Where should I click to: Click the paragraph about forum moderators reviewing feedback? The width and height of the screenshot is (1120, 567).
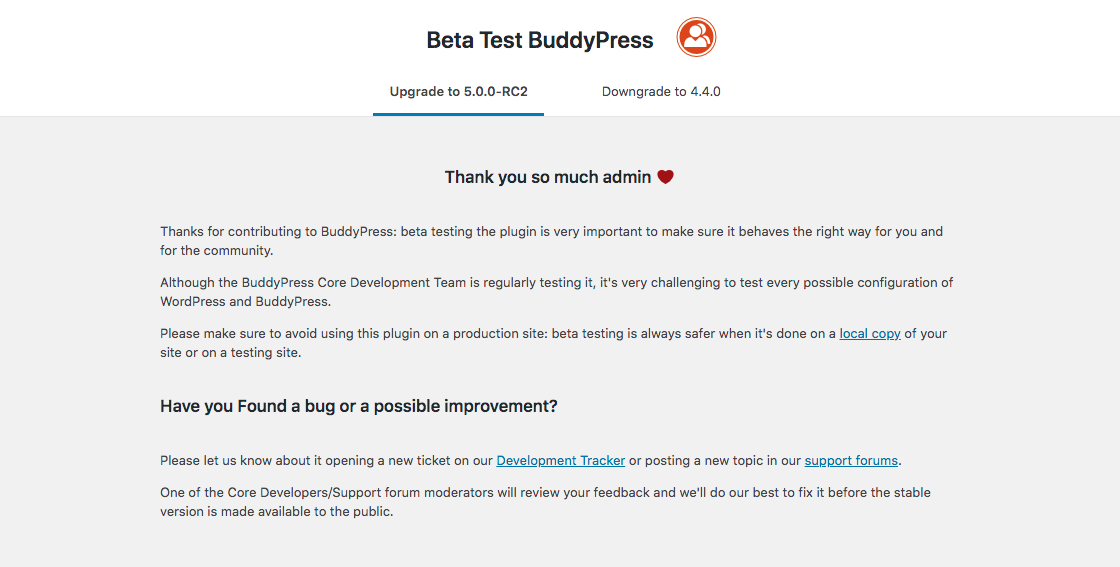545,502
